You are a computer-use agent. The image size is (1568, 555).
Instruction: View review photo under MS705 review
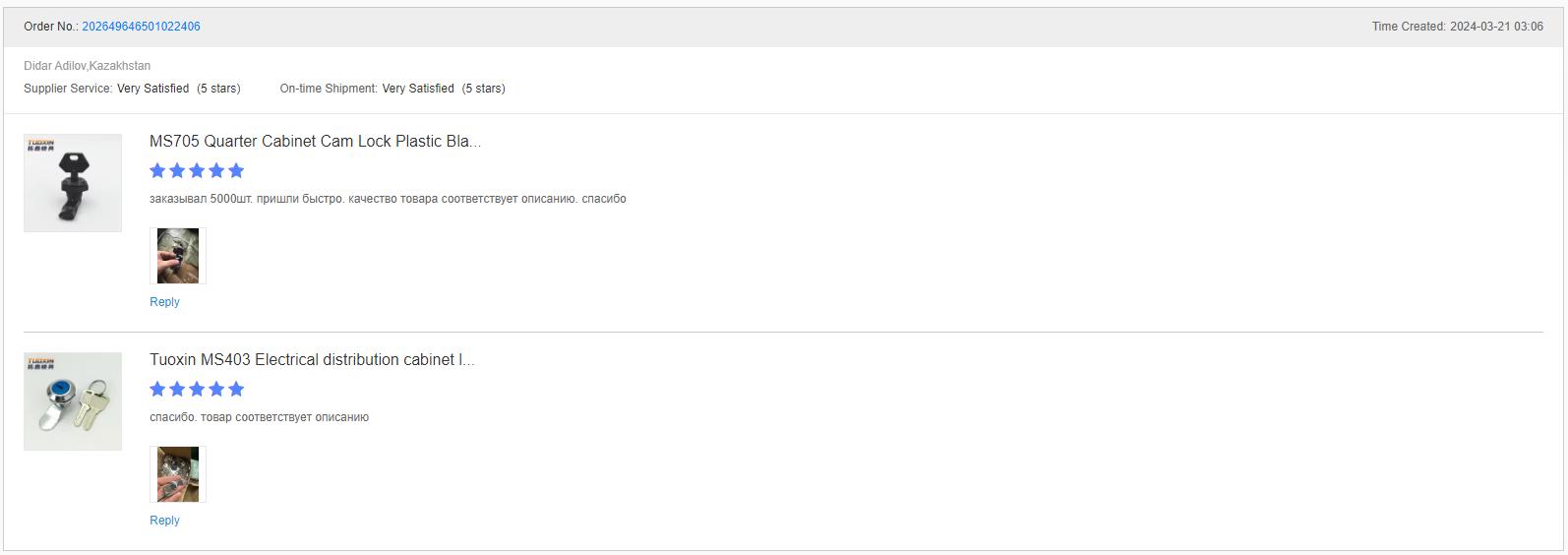pos(178,256)
